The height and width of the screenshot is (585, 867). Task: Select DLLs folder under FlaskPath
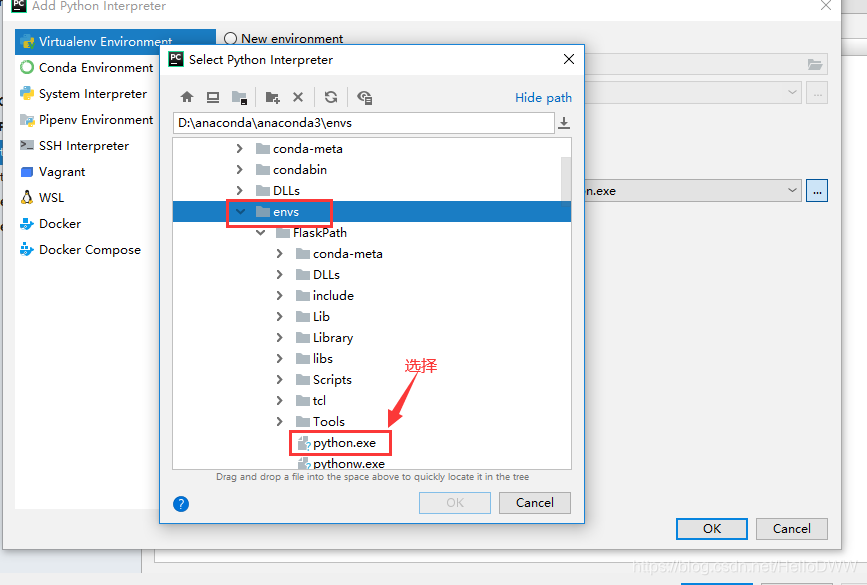click(318, 275)
